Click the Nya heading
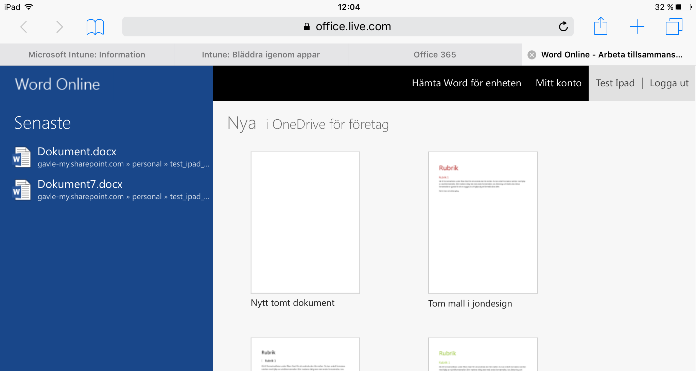Viewport: 696px width, 371px height. tap(241, 123)
